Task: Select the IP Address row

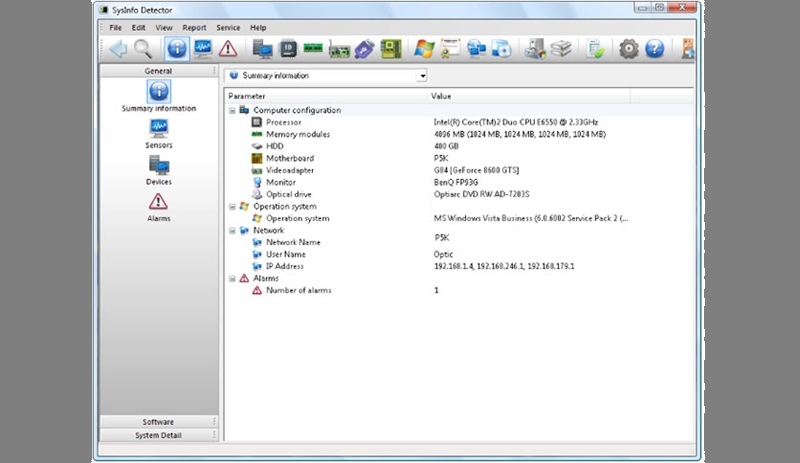Action: tap(459, 266)
